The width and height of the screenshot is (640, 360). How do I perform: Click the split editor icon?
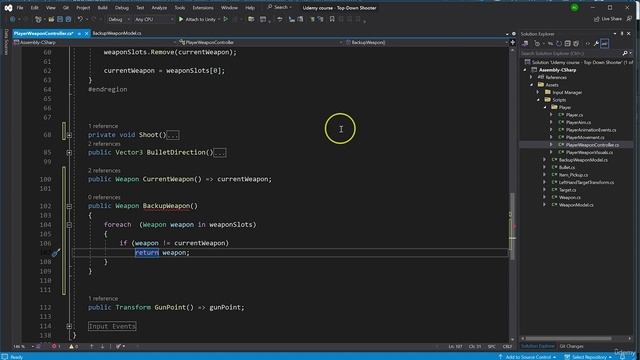[x=513, y=42]
